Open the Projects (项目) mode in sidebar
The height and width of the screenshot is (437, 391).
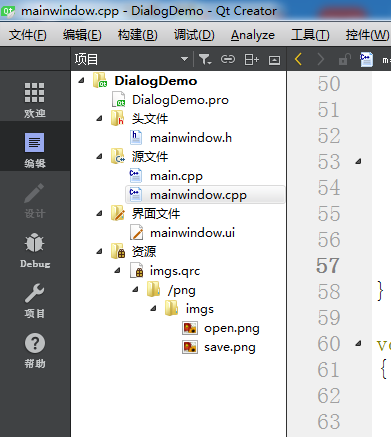click(35, 300)
